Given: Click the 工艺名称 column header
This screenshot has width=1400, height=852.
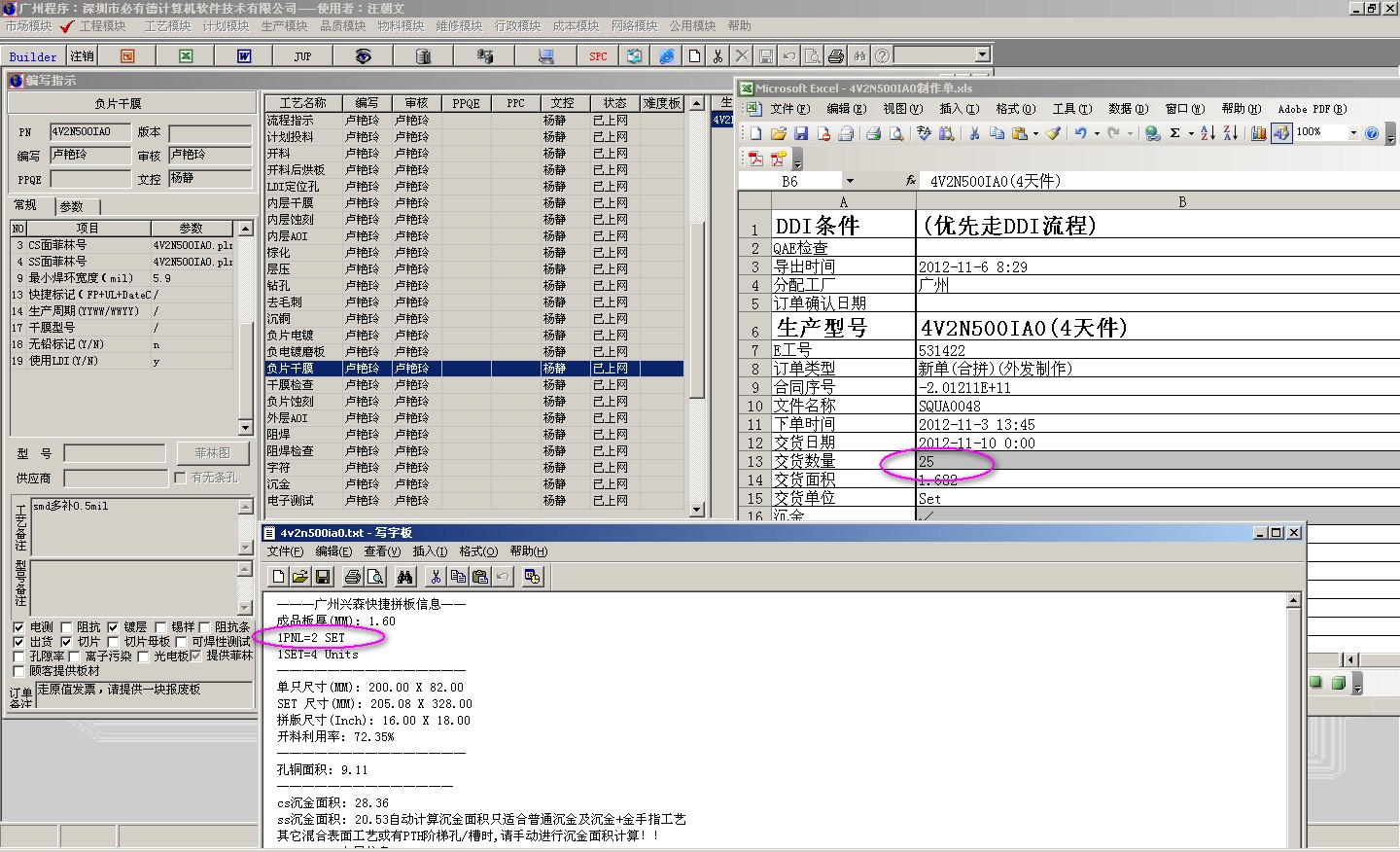Looking at the screenshot, I should (x=302, y=103).
